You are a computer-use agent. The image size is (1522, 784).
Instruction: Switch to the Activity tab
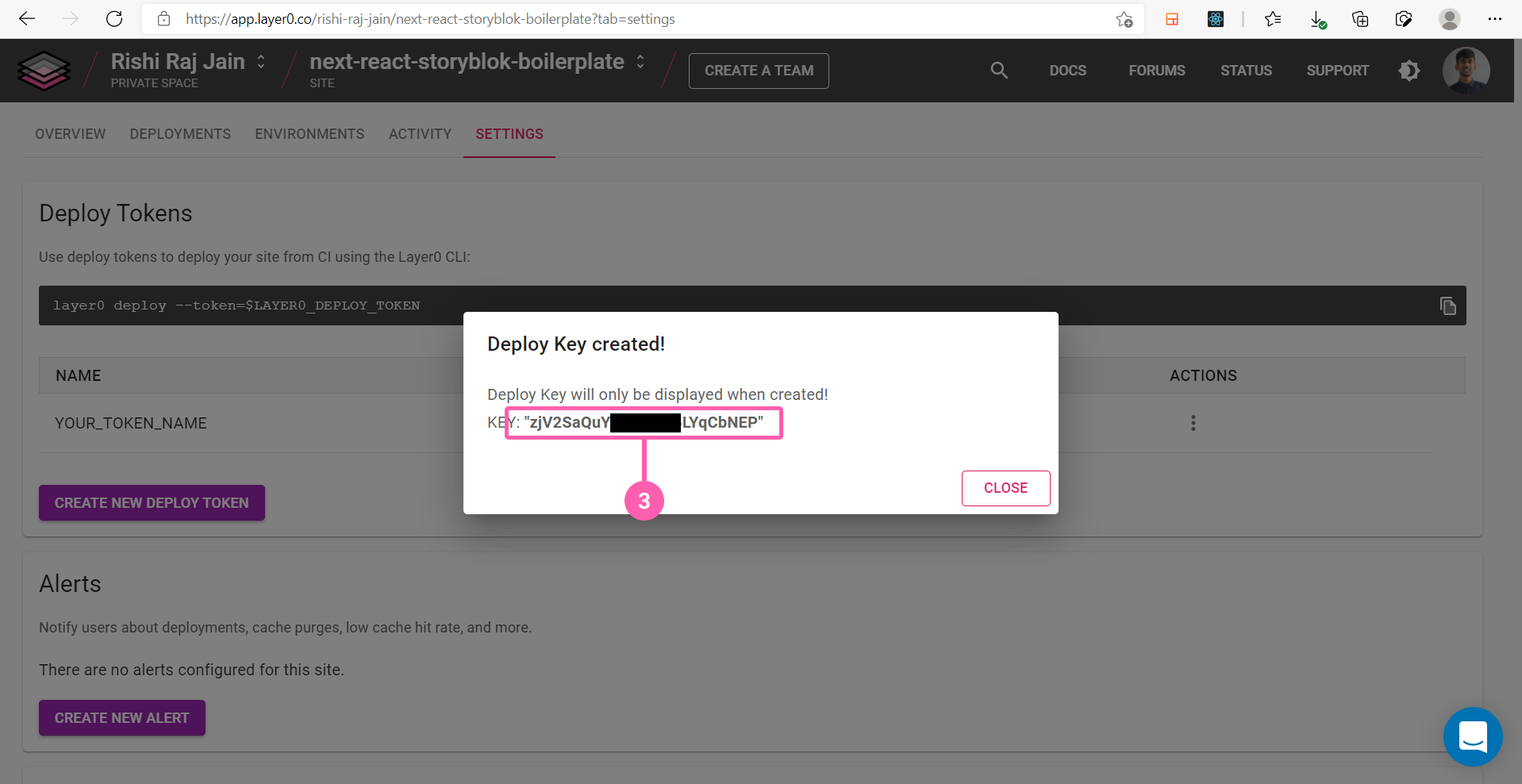(x=420, y=134)
